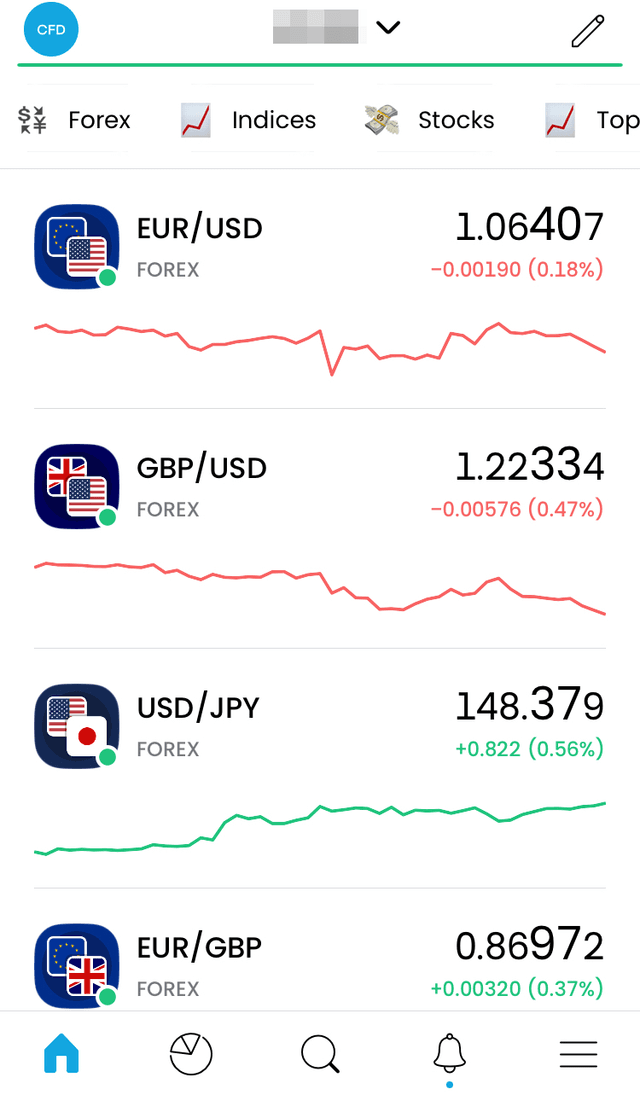Image resolution: width=640 pixels, height=1096 pixels.
Task: Tap the CFD account badge
Action: pyautogui.click(x=50, y=30)
